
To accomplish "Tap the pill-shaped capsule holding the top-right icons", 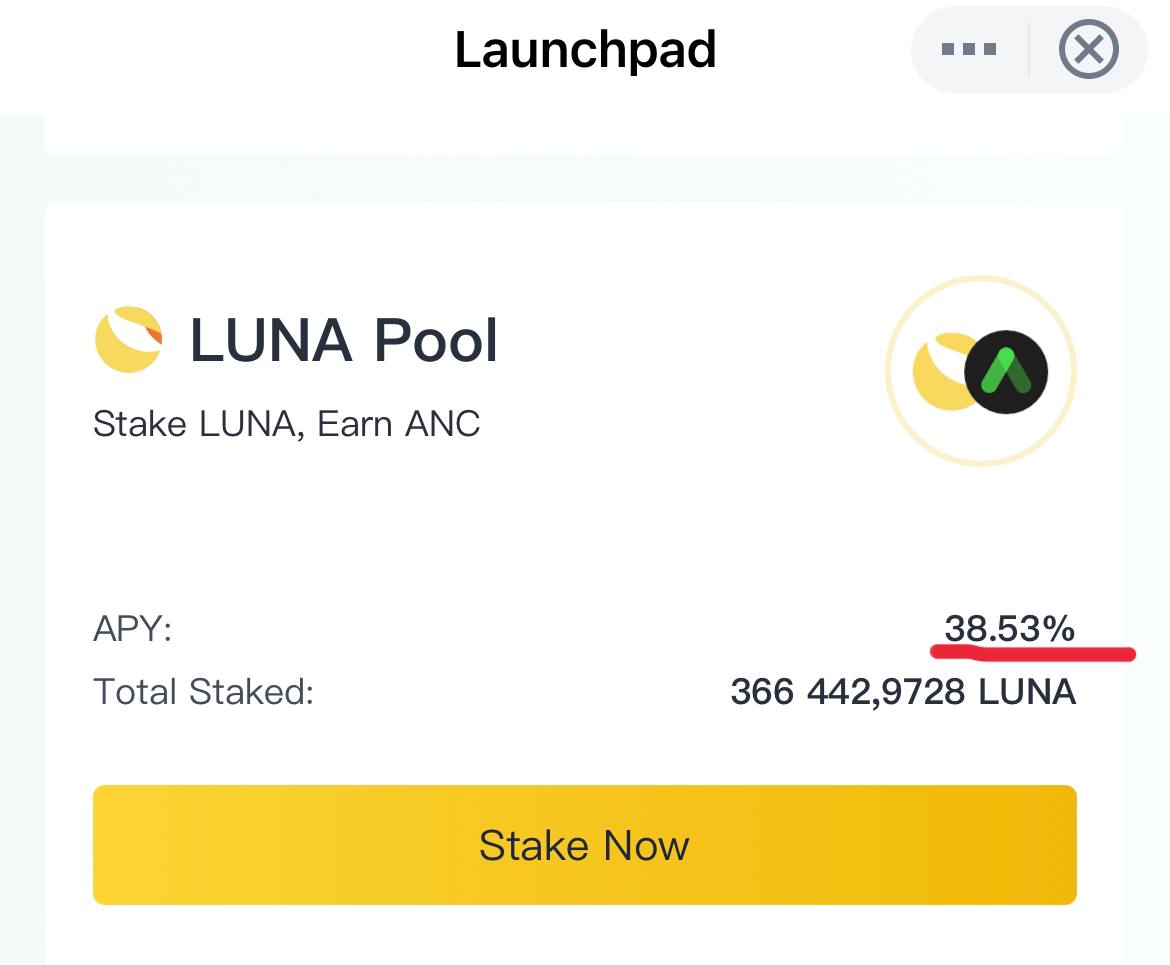I will tap(1029, 49).
